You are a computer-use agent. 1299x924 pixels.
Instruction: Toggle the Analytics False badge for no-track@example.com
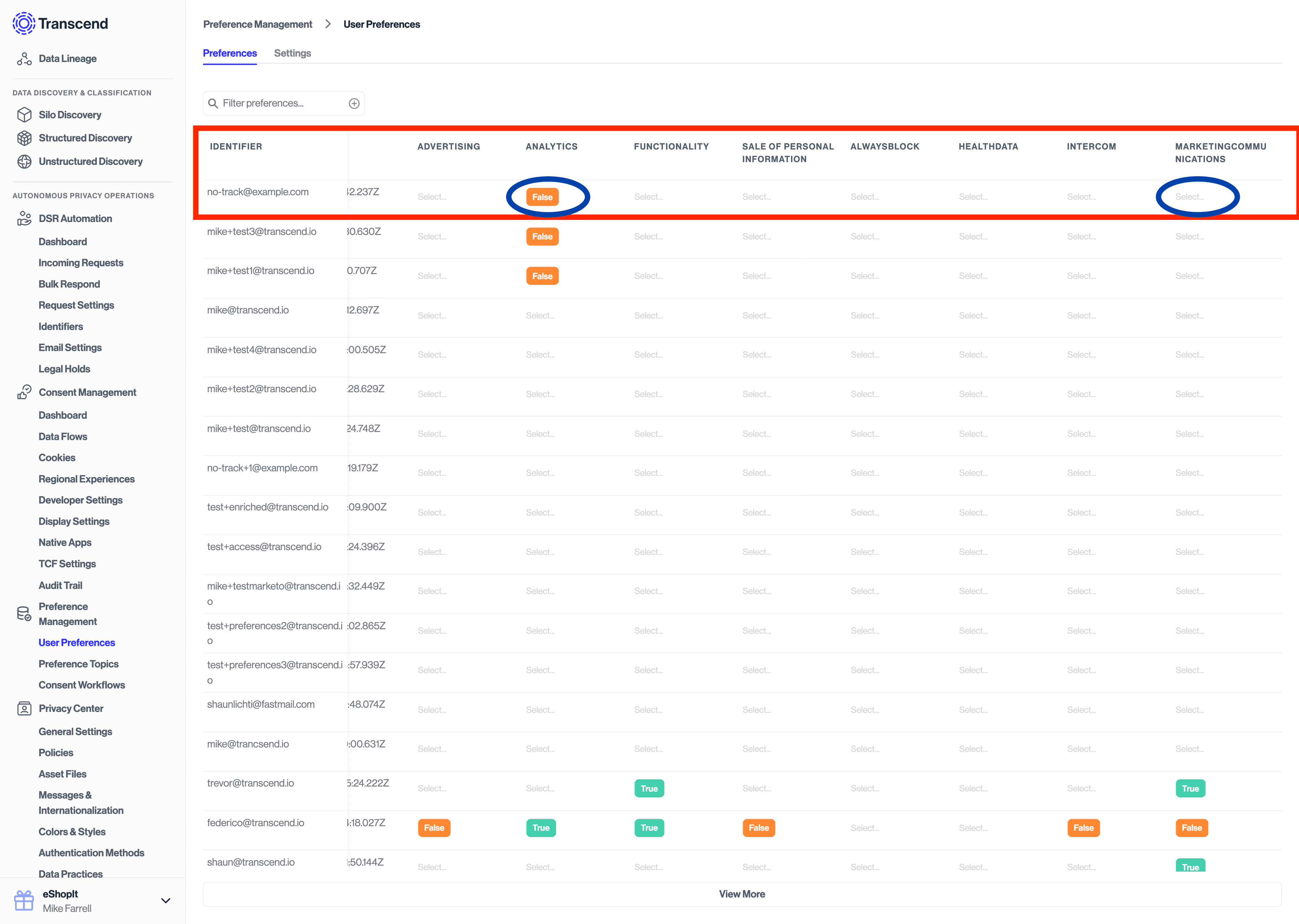point(542,197)
